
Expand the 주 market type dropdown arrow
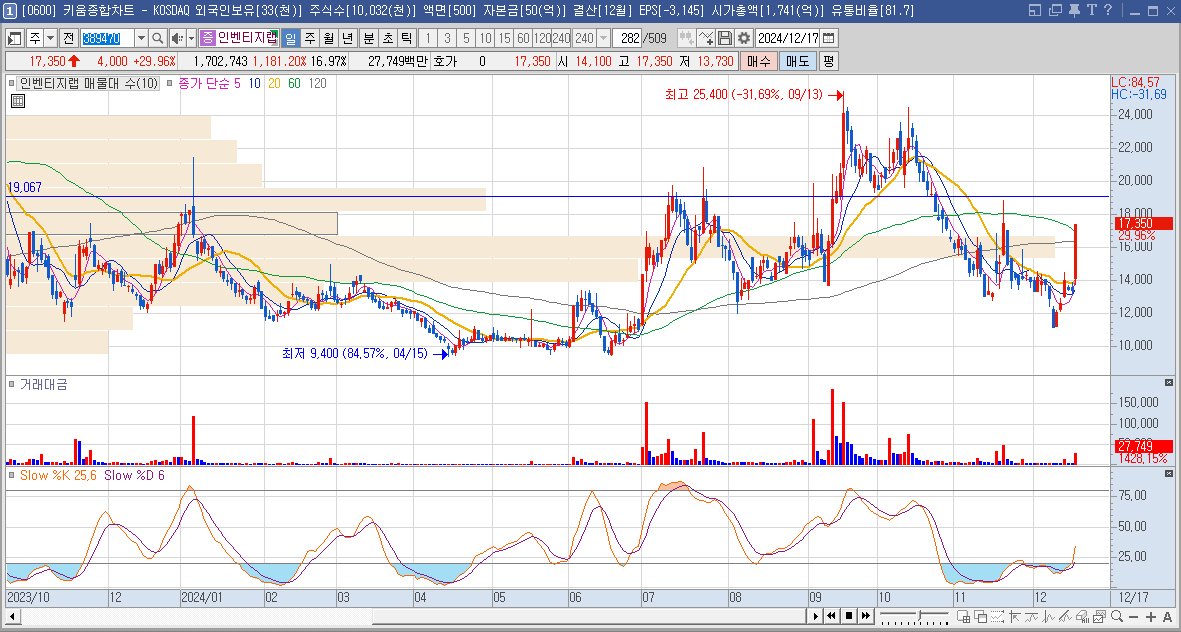[x=50, y=38]
